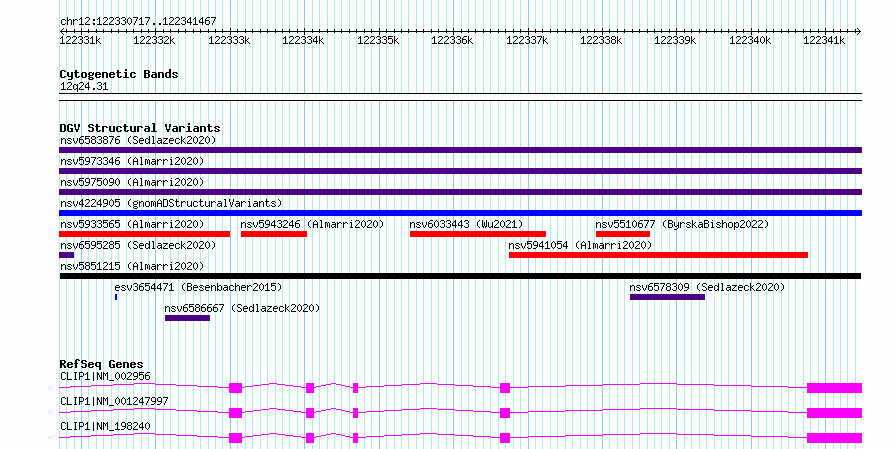The width and height of the screenshot is (890, 449).
Task: Select the nsv5973346 (Almarri2020) variant label
Action: pyautogui.click(x=132, y=161)
